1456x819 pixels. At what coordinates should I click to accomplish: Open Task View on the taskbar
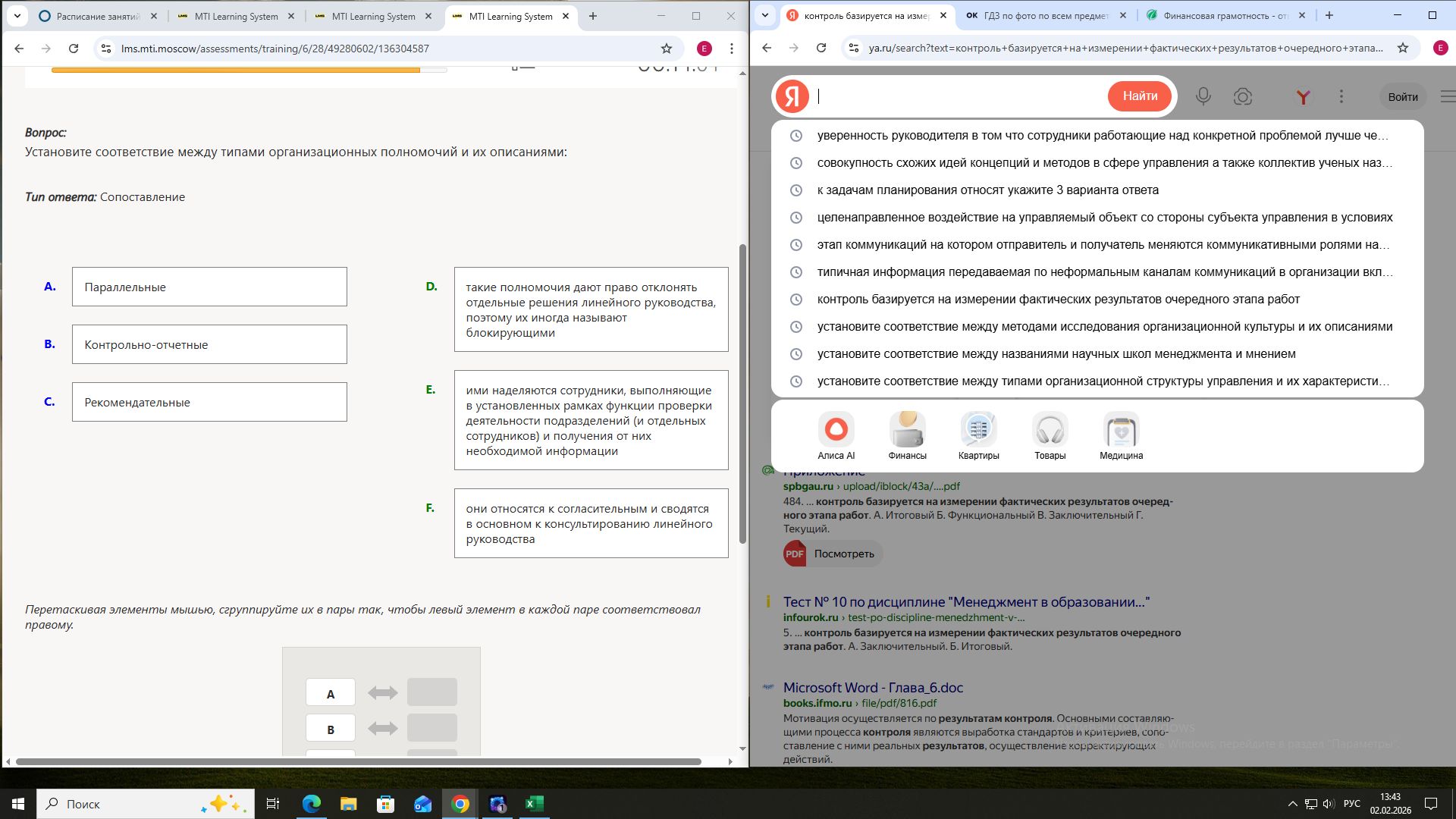273,804
